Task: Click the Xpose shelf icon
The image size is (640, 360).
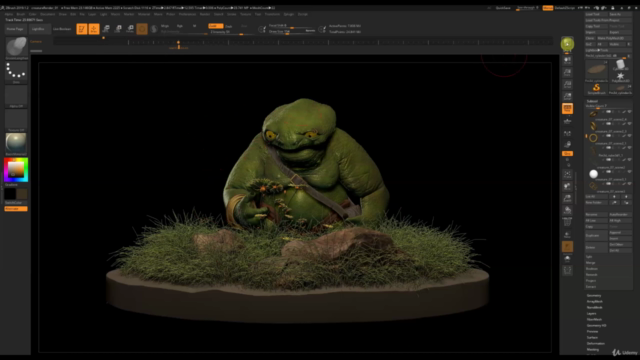Action: tap(567, 270)
